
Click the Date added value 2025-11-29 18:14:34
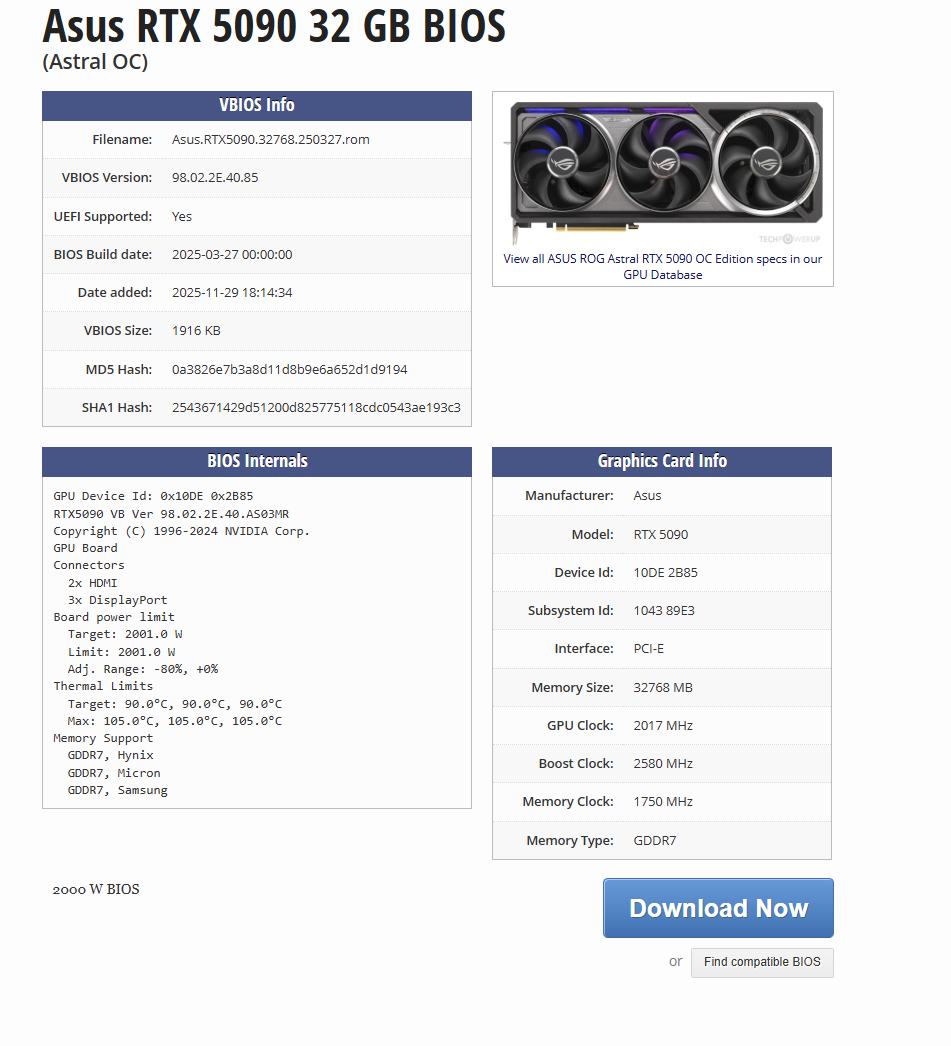[x=232, y=293]
